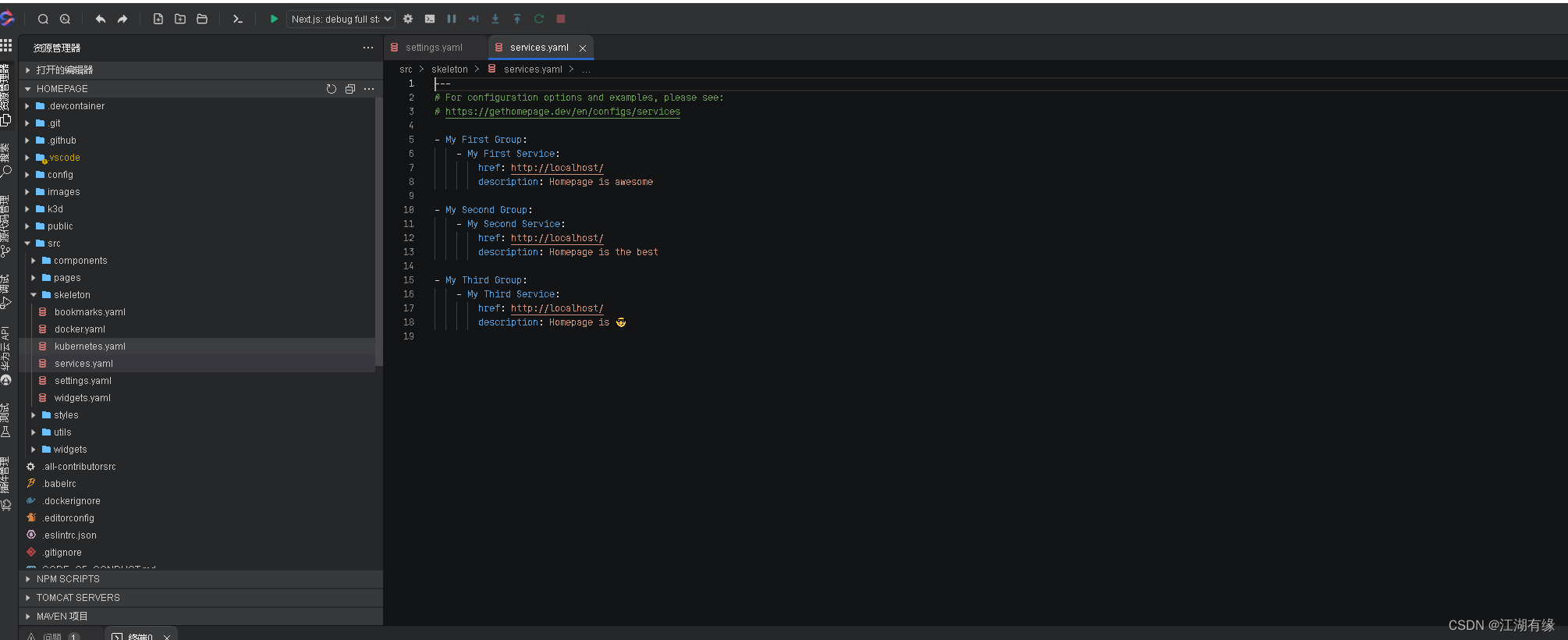Image resolution: width=1568 pixels, height=640 pixels.
Task: Click the command search icon beside the magnifier
Action: (x=66, y=19)
